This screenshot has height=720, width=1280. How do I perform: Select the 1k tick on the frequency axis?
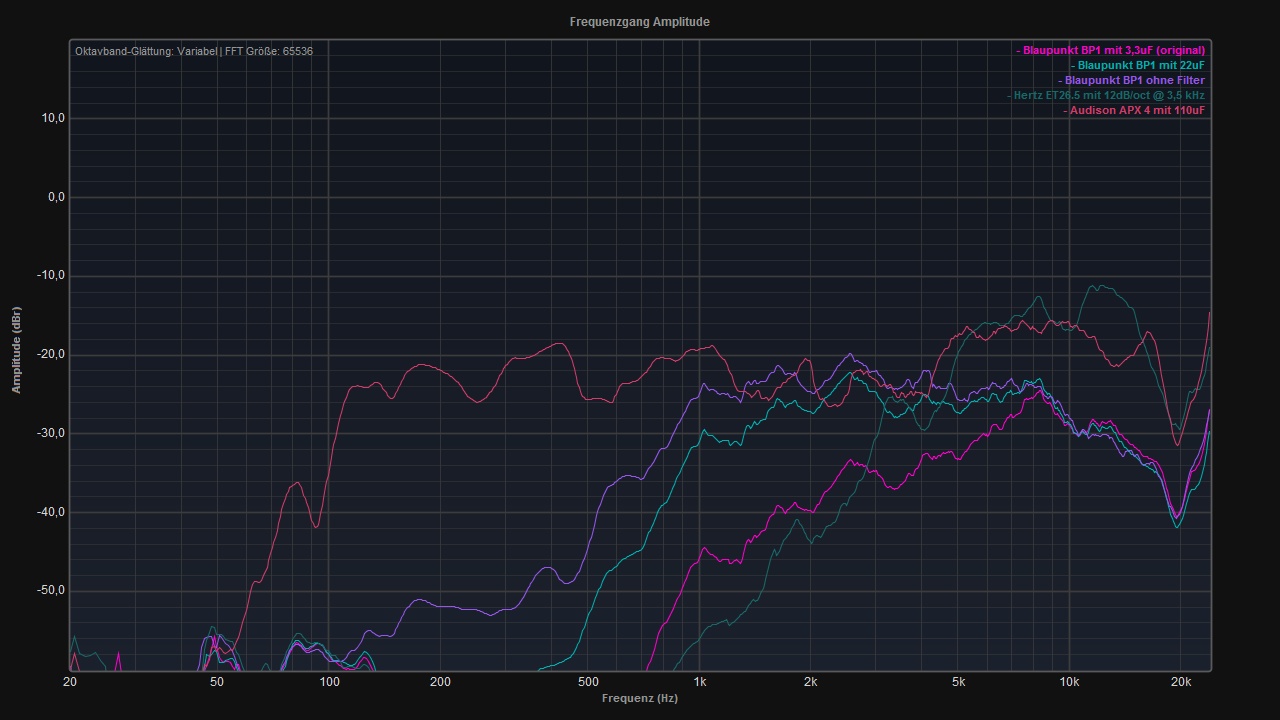point(699,682)
